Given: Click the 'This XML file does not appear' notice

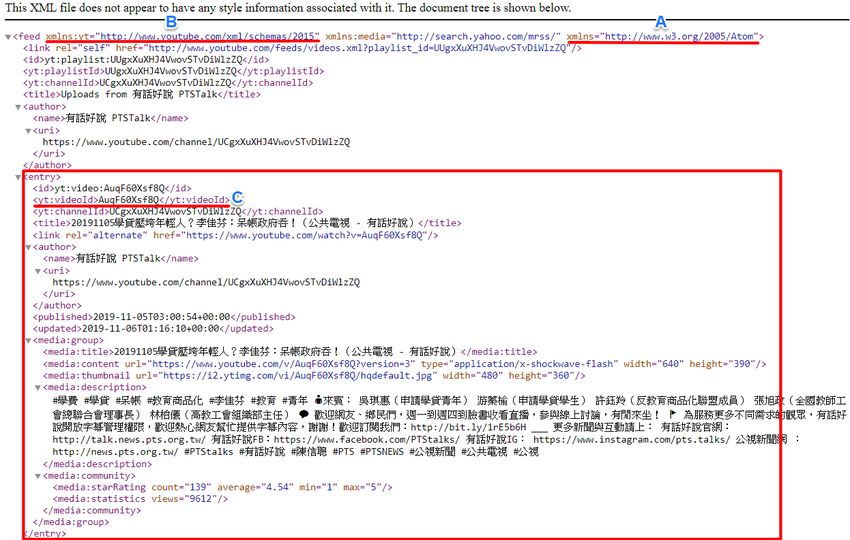Looking at the screenshot, I should pyautogui.click(x=288, y=8).
